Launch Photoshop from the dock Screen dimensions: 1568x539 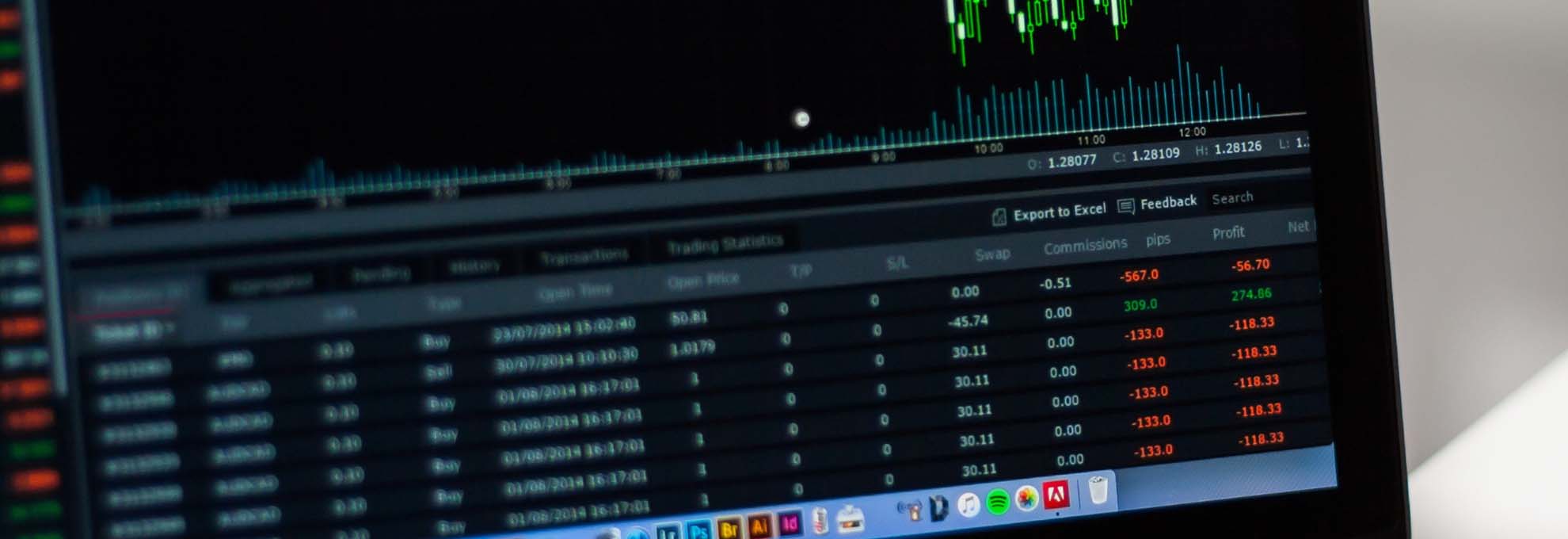point(698,531)
